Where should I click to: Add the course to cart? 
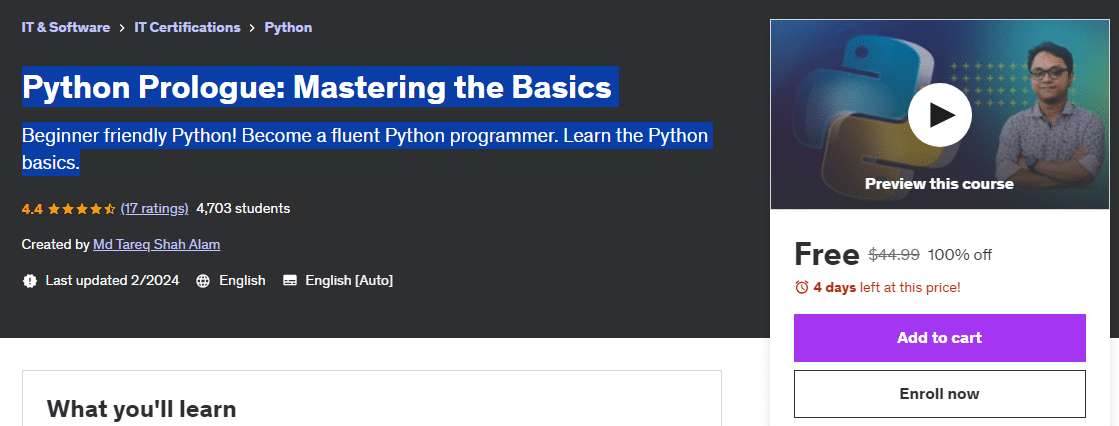pyautogui.click(x=939, y=338)
